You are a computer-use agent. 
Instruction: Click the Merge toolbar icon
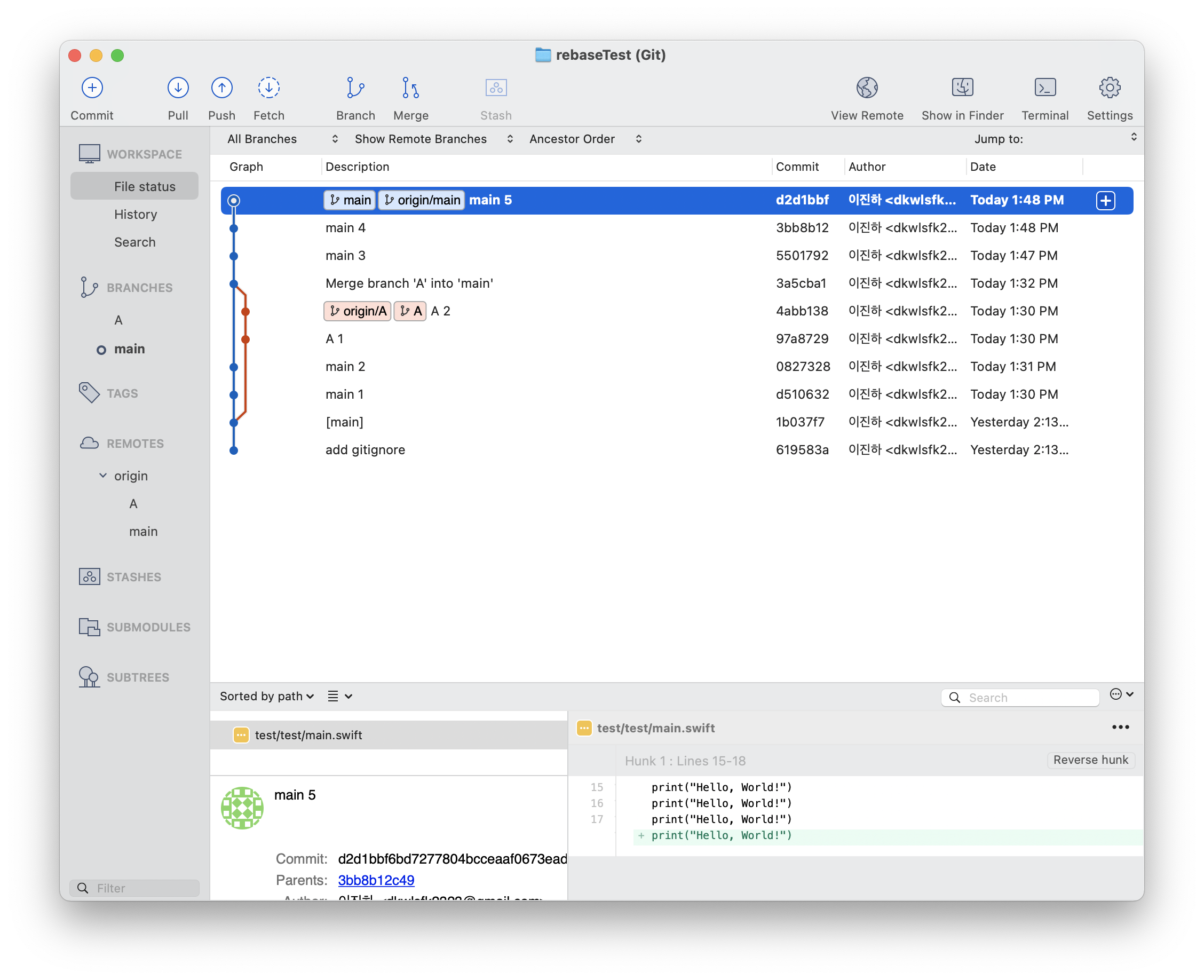[x=410, y=88]
